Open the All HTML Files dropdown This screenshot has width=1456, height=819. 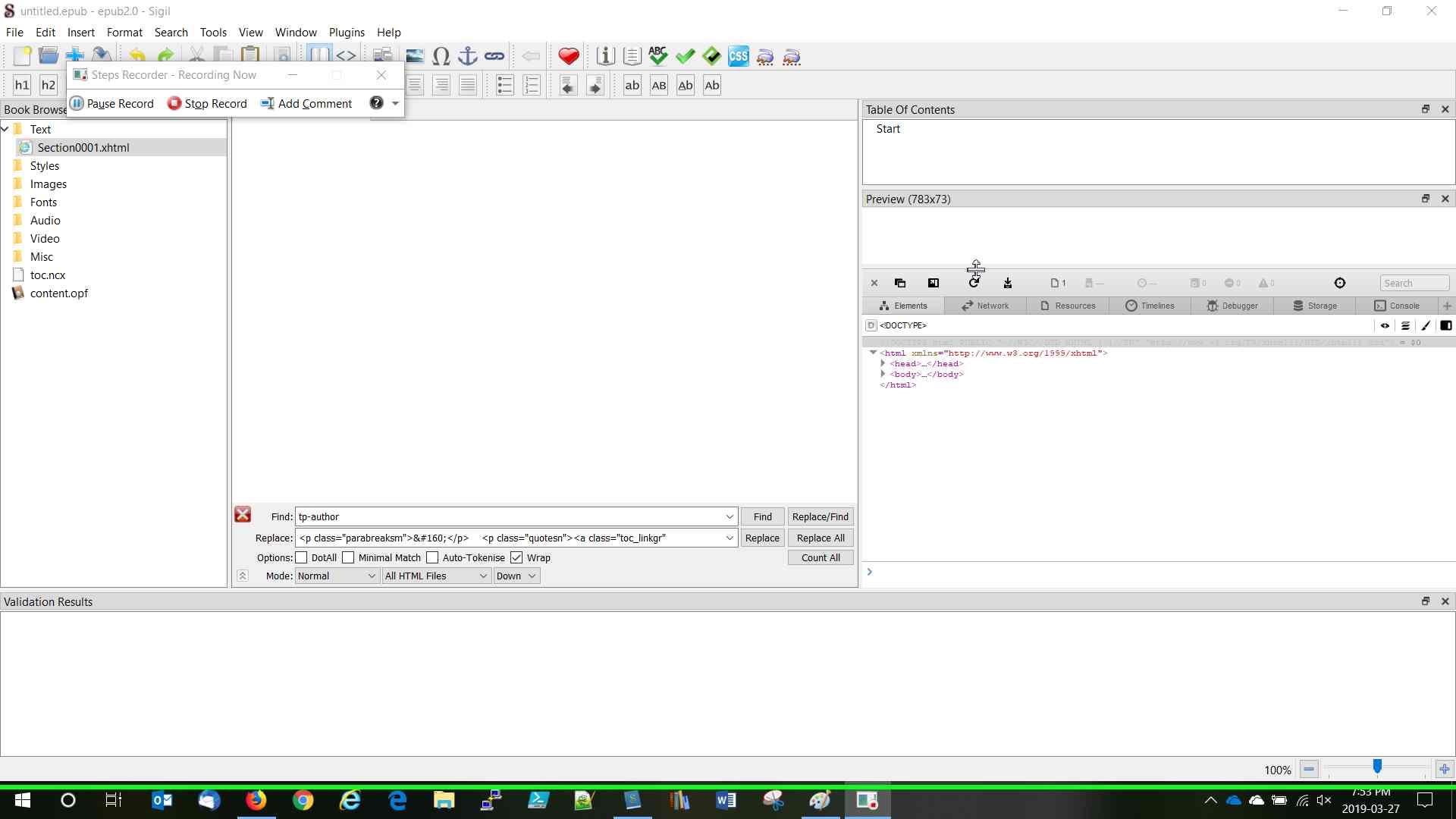(x=436, y=576)
